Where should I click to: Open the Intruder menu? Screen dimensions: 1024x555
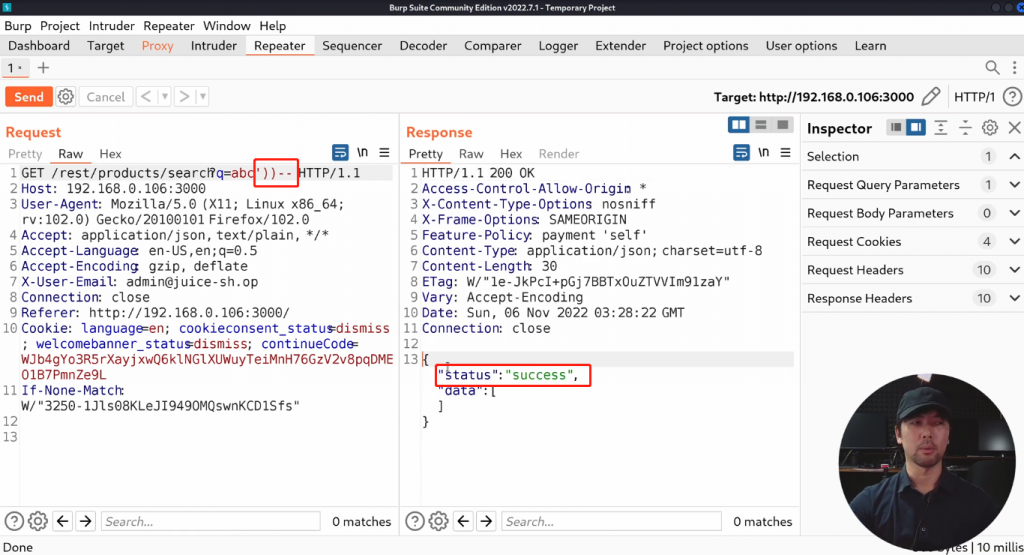click(x=112, y=26)
